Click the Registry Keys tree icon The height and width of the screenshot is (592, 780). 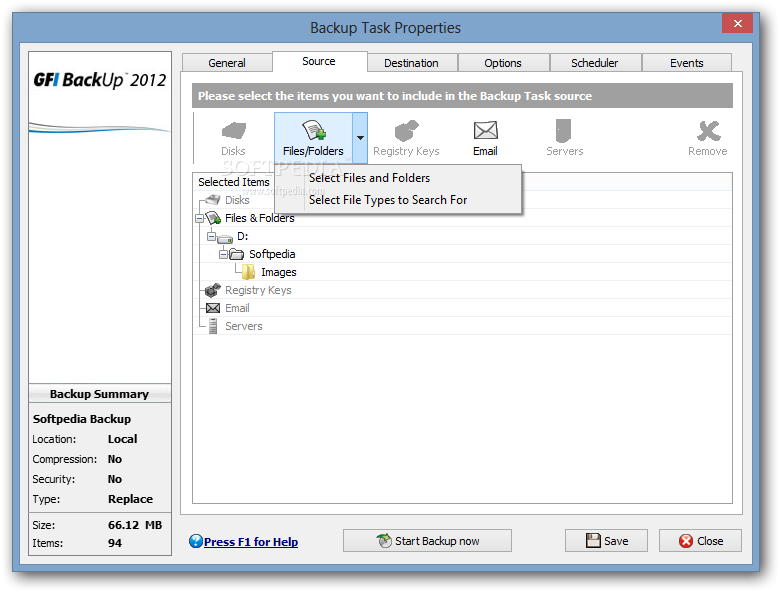click(x=213, y=290)
